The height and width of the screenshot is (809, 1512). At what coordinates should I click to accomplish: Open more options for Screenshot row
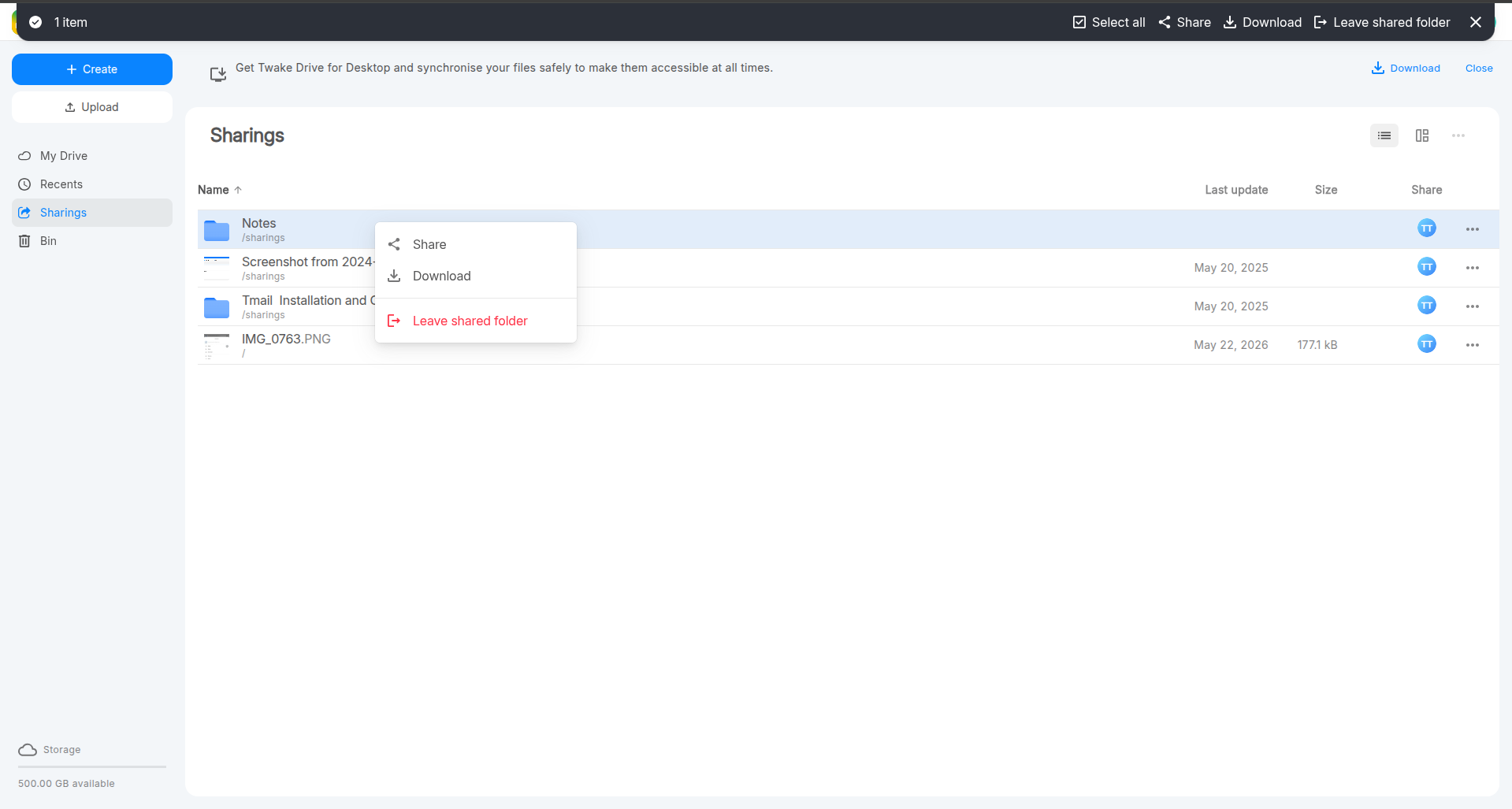tap(1473, 268)
